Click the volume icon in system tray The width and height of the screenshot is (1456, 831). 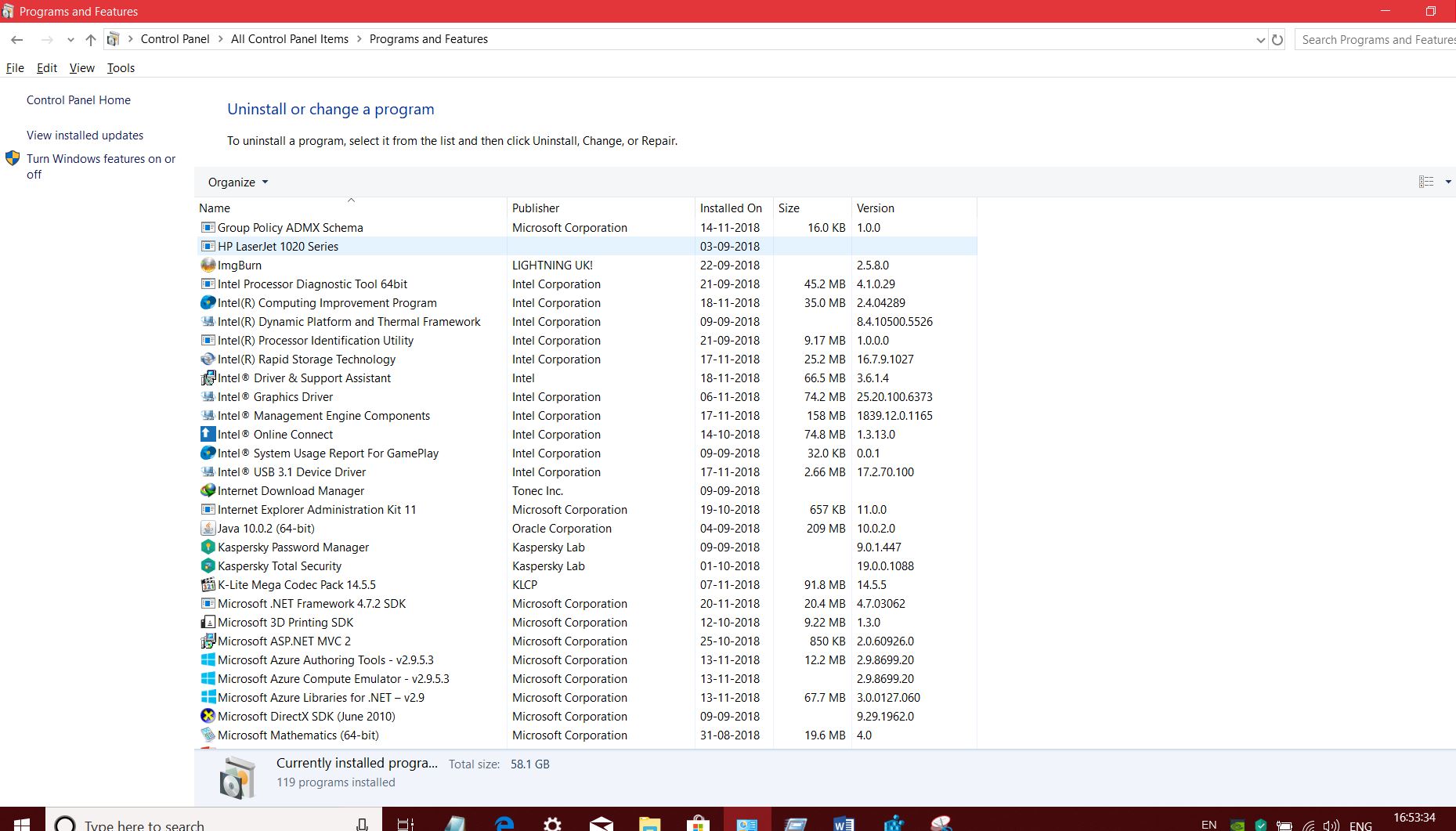pos(1331,826)
